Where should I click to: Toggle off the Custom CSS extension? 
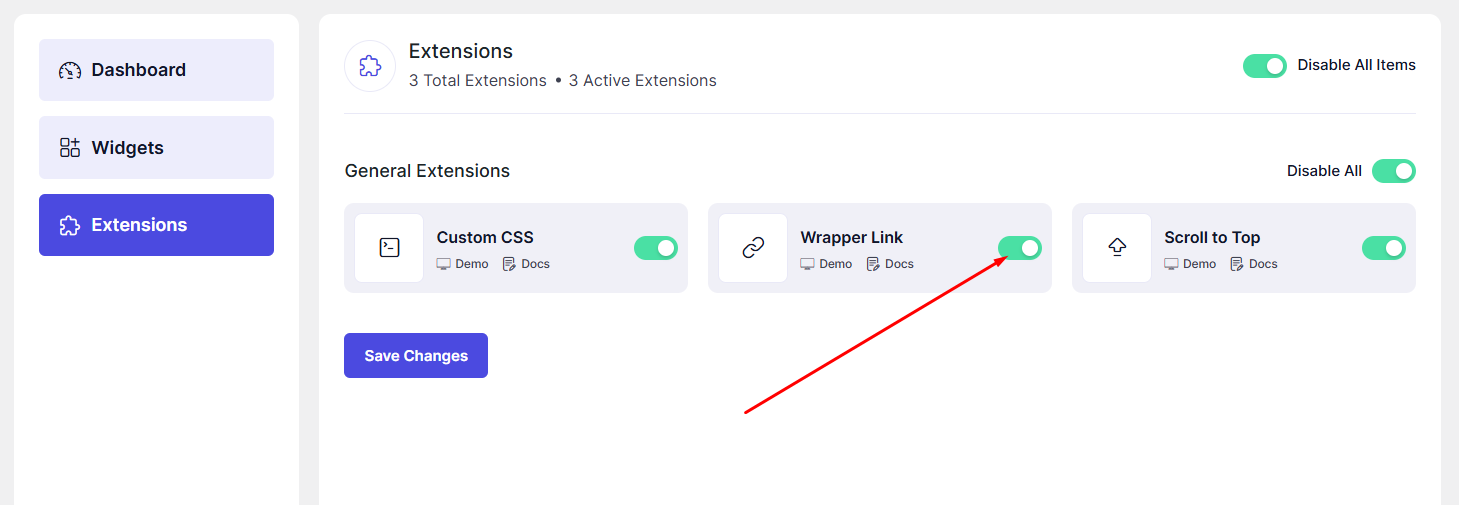[x=656, y=248]
